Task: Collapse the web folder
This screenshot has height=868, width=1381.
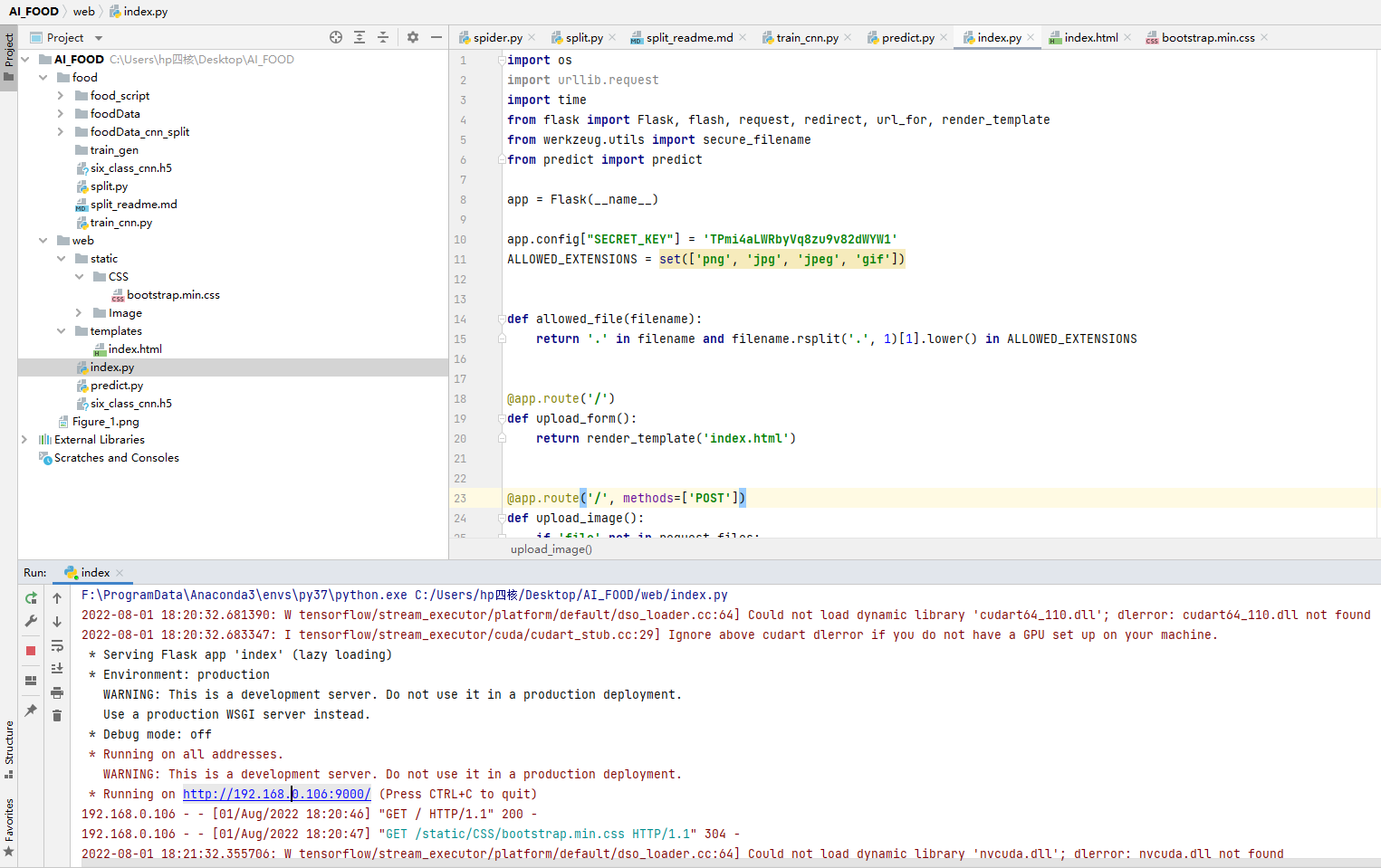Action: (43, 241)
